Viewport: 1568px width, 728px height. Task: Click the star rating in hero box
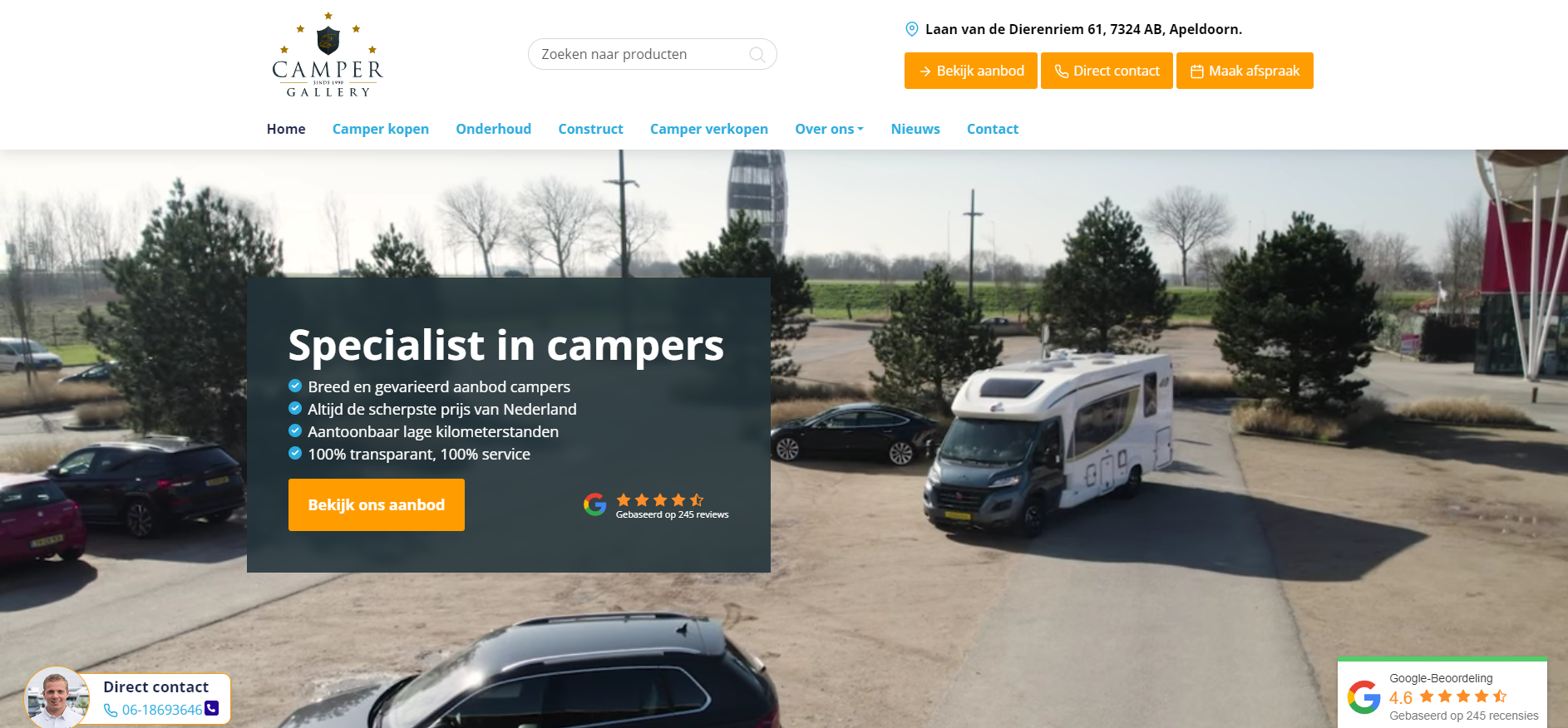[660, 499]
